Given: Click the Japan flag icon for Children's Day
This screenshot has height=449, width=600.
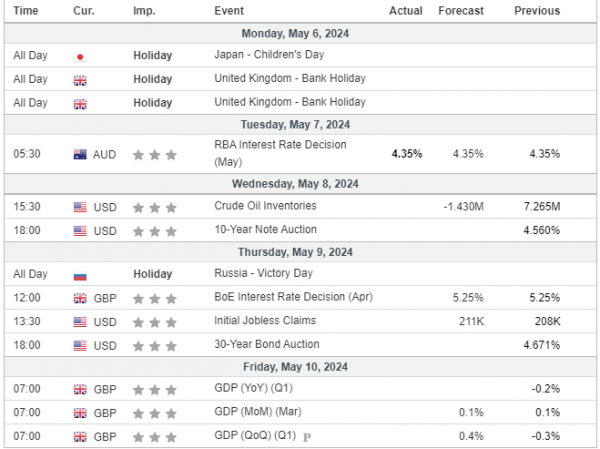Looking at the screenshot, I should 80,57.
